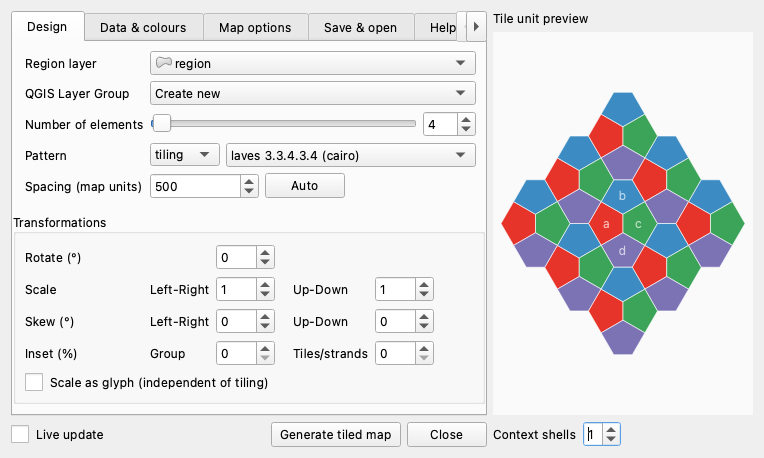Image resolution: width=764 pixels, height=458 pixels.
Task: Increase Skew Left-Right with up arrow
Action: pos(265,317)
